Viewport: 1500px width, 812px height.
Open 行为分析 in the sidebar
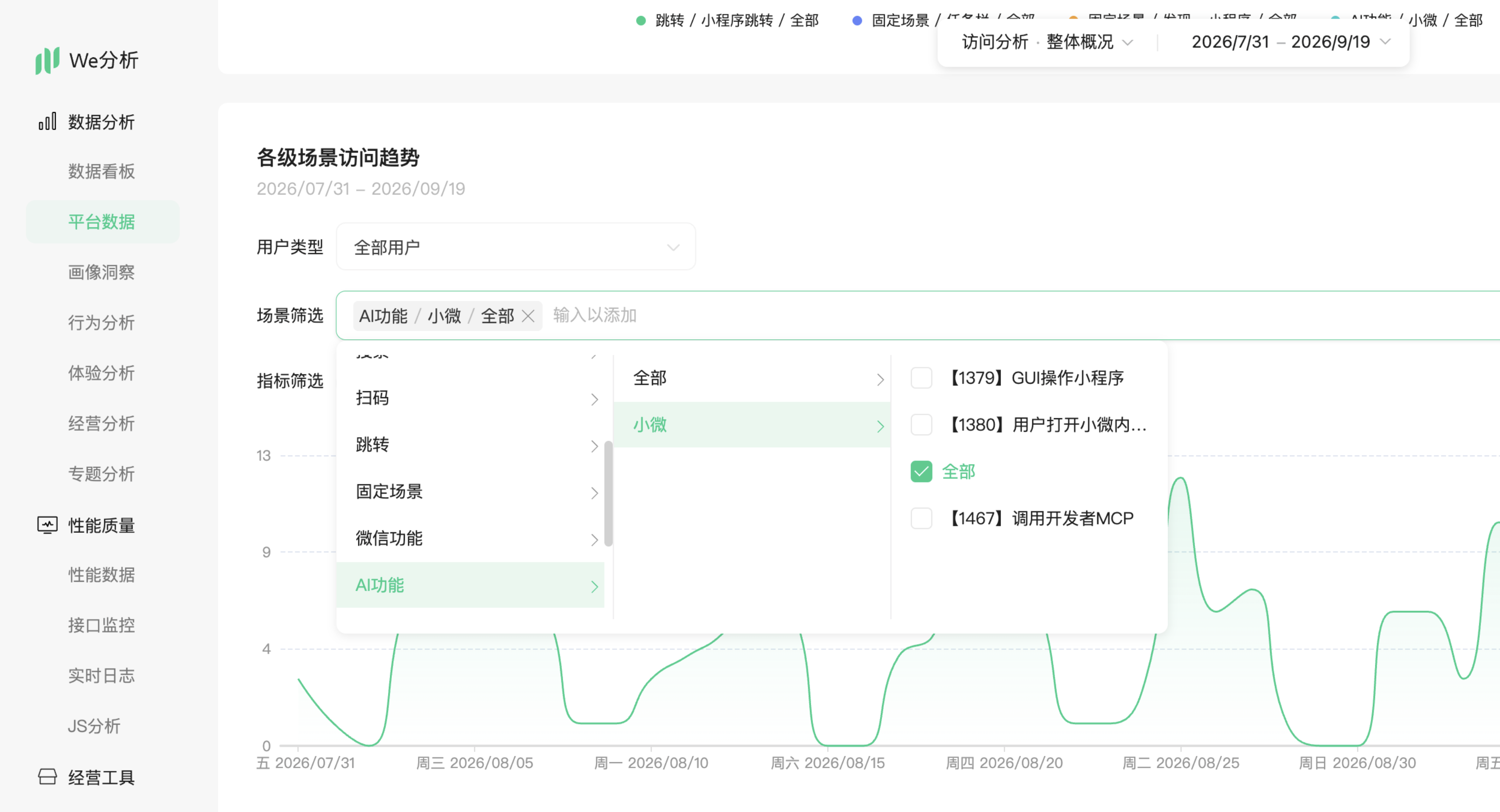click(102, 323)
